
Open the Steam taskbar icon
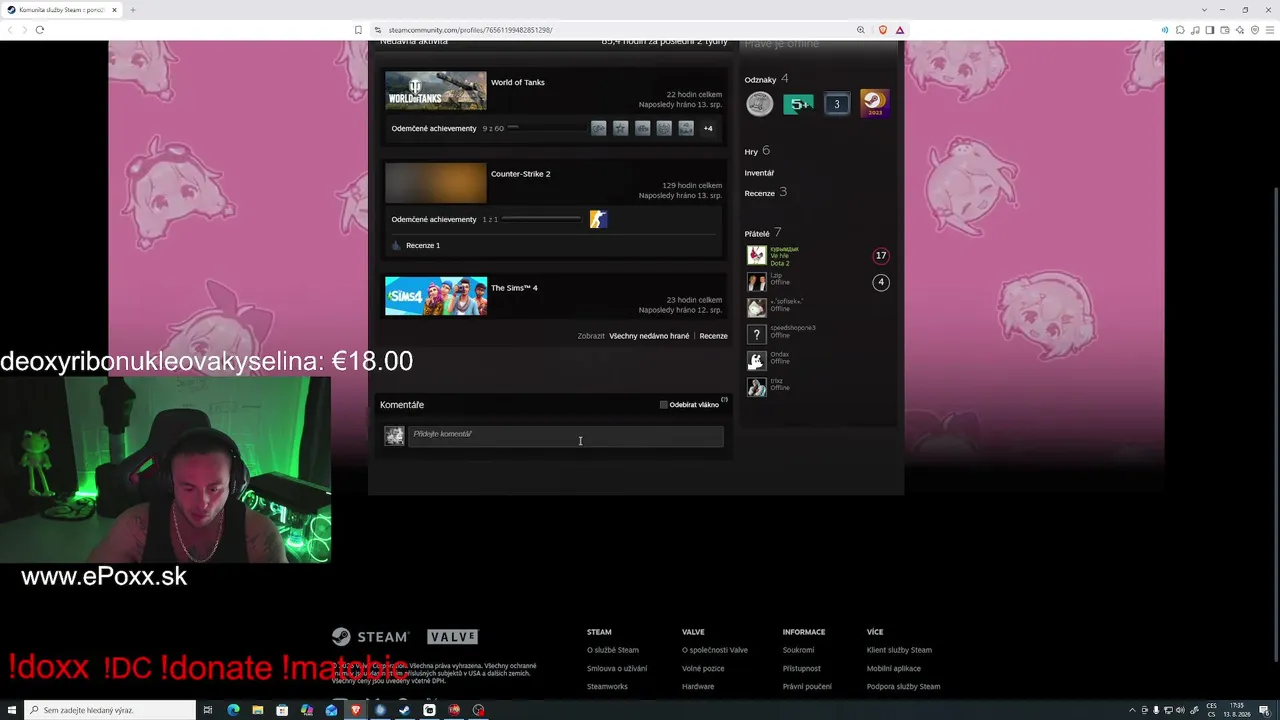(404, 710)
